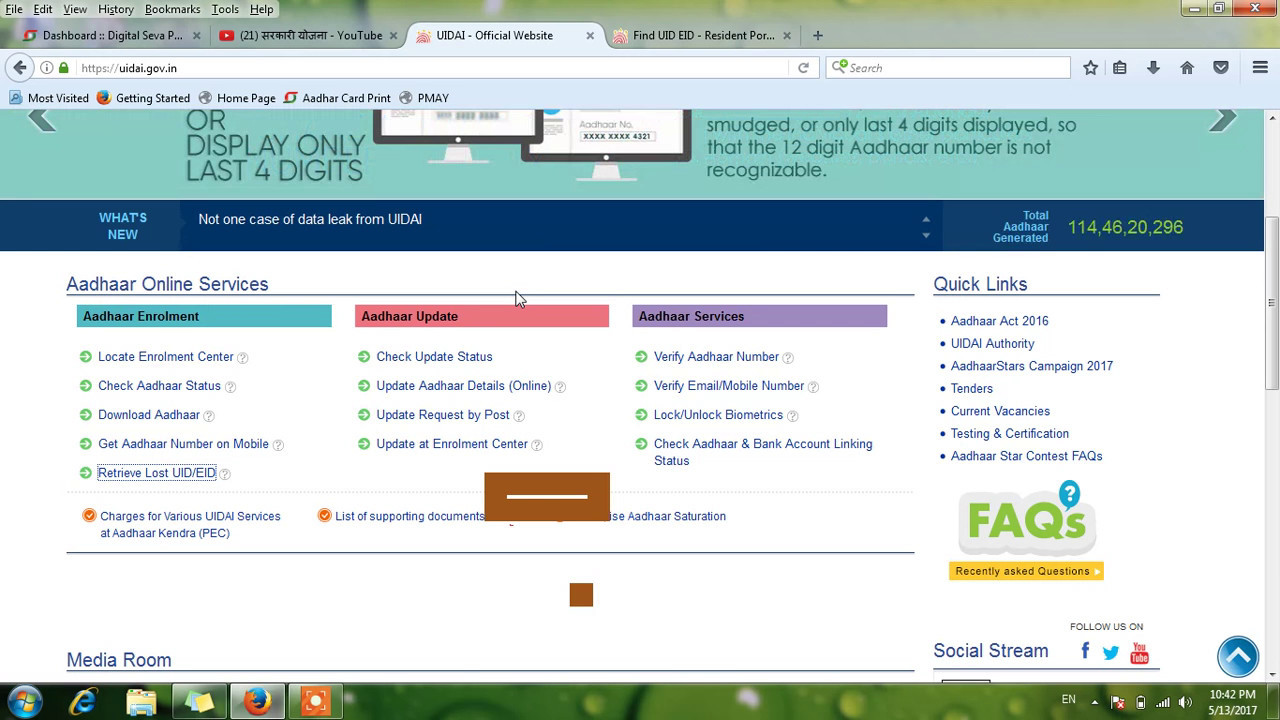The width and height of the screenshot is (1280, 720).
Task: Open the Tools menu
Action: [225, 9]
